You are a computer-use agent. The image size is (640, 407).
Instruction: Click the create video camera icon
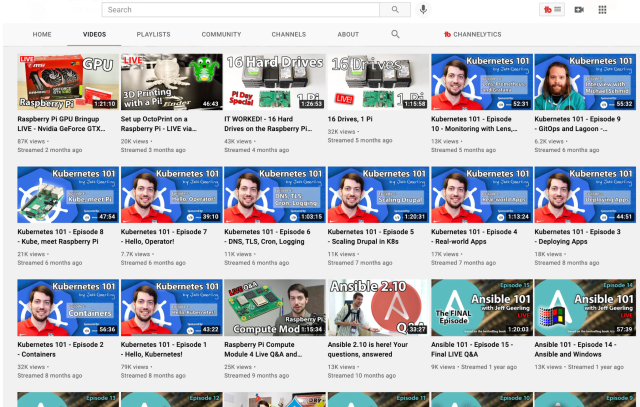click(x=579, y=9)
